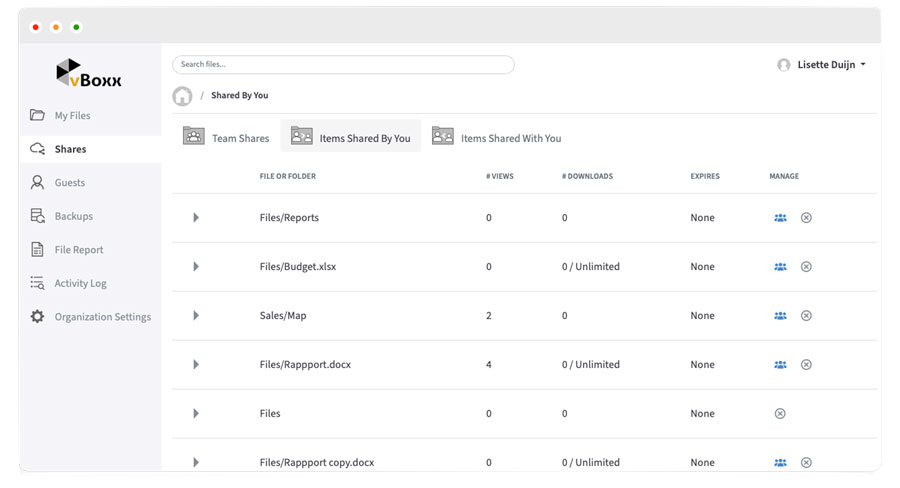Open My Files in the sidebar

72,116
